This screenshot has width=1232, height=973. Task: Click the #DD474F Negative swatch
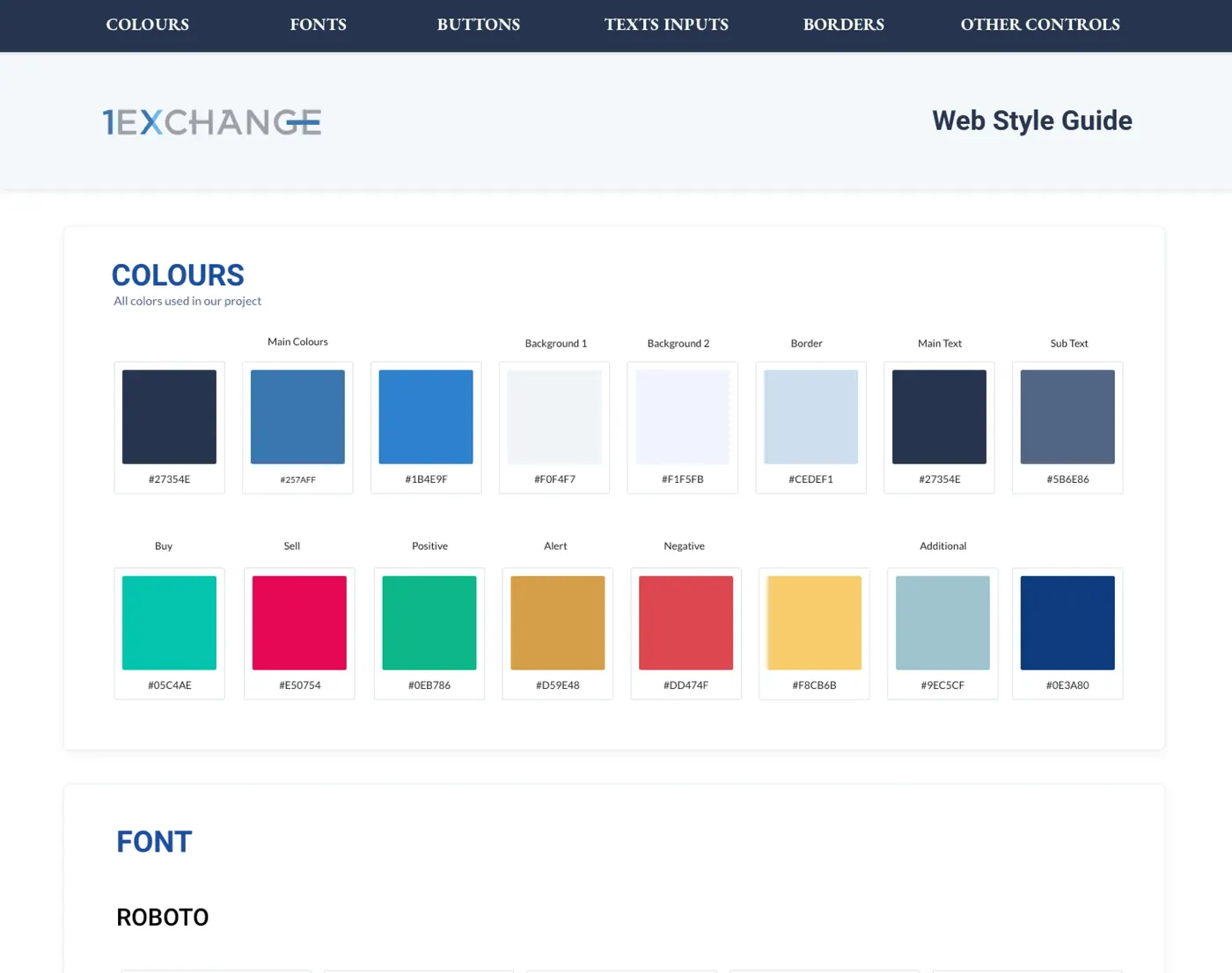coord(686,623)
